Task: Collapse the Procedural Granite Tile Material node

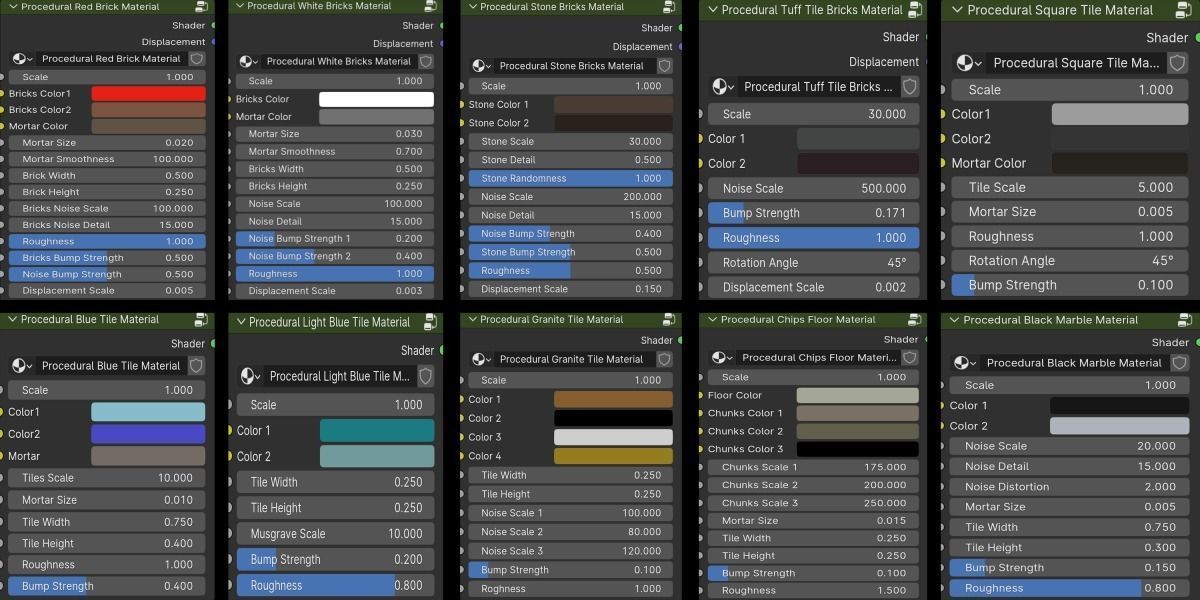Action: pos(472,320)
